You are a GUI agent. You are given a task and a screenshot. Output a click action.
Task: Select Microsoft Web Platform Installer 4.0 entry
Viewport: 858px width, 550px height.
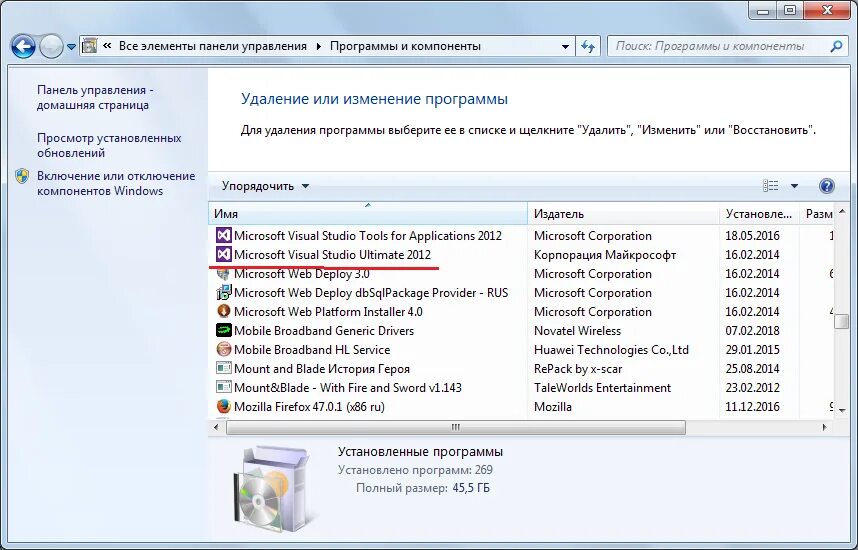(328, 311)
